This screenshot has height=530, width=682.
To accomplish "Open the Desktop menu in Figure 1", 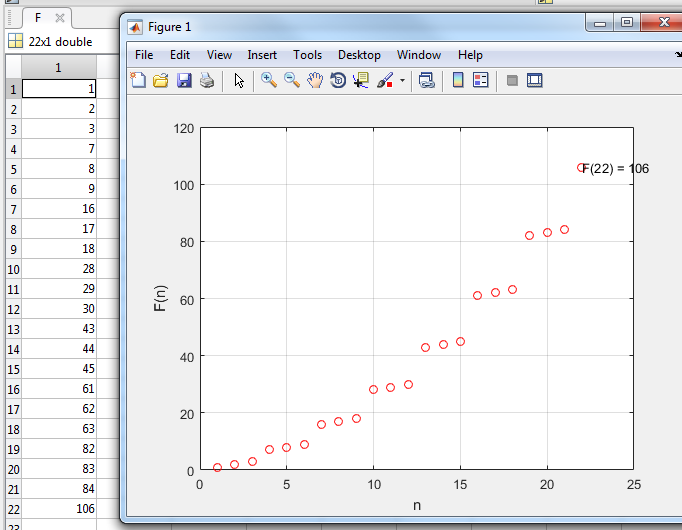I will coord(359,55).
